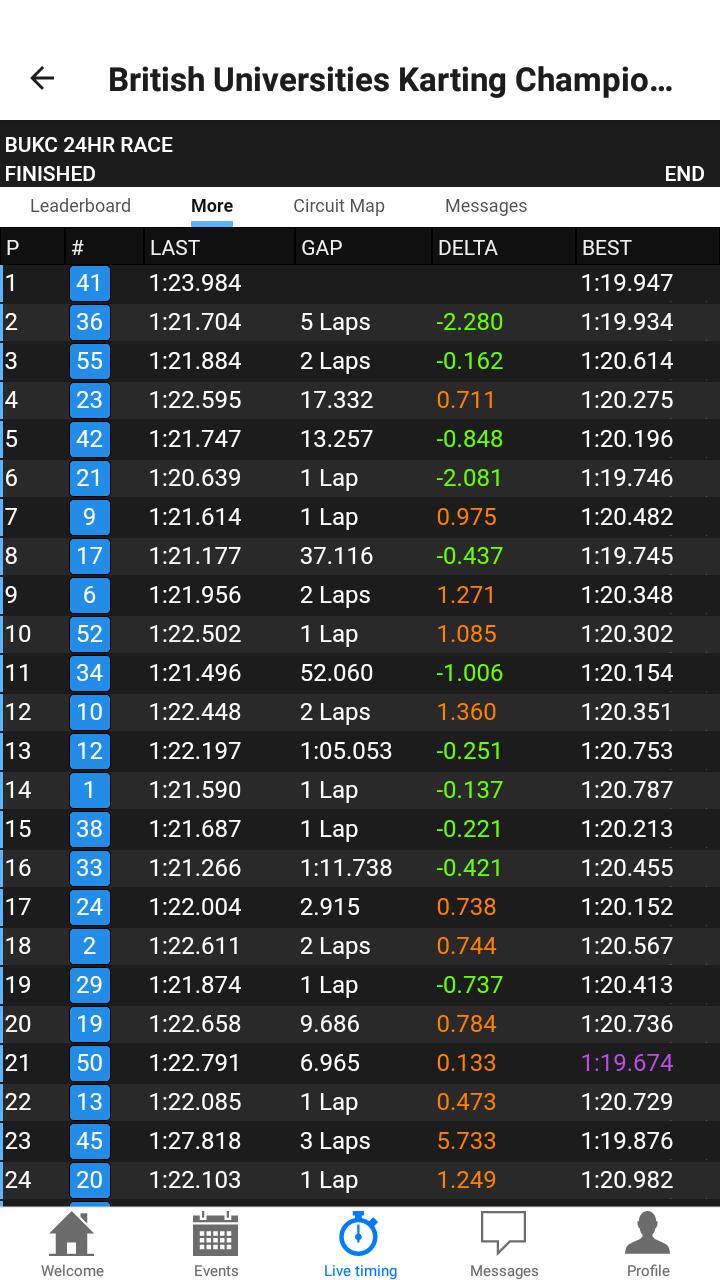The image size is (720, 1280).
Task: Click last lap time 1:20.639
Action: tap(195, 478)
